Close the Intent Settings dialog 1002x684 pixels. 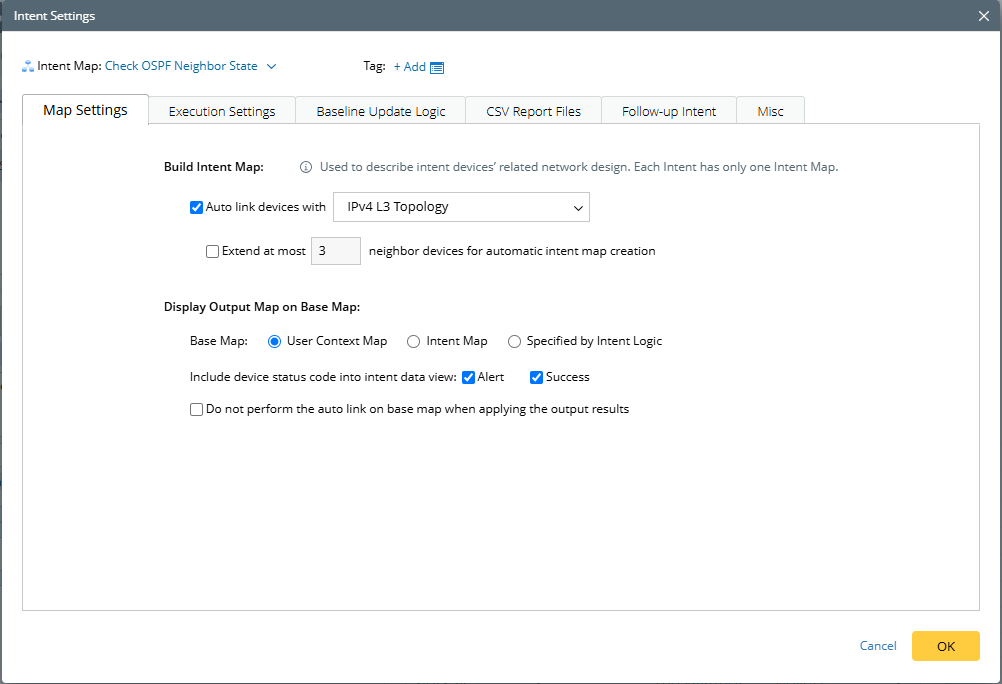pos(984,16)
